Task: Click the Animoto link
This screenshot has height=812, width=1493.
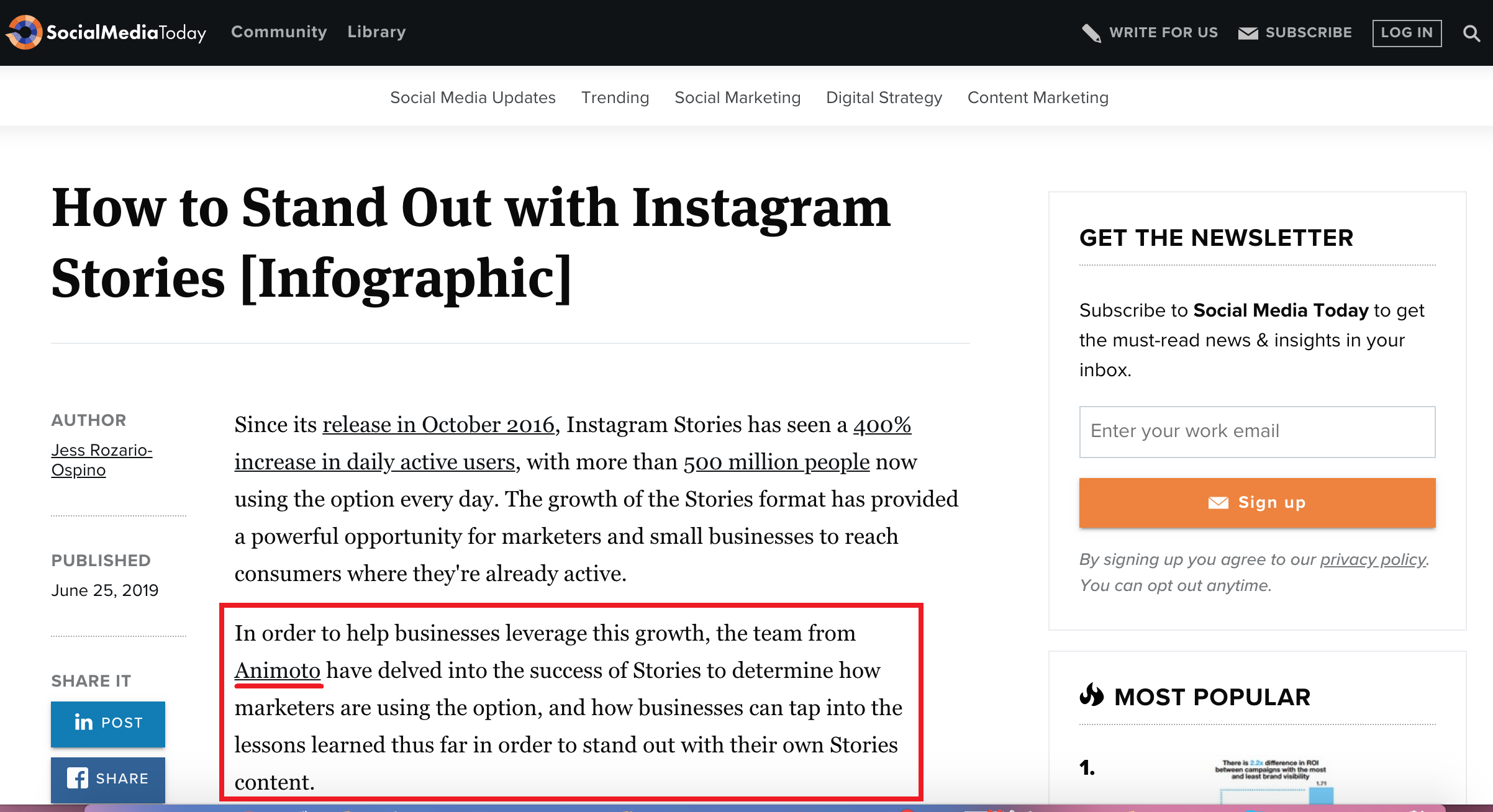Action: 278,670
